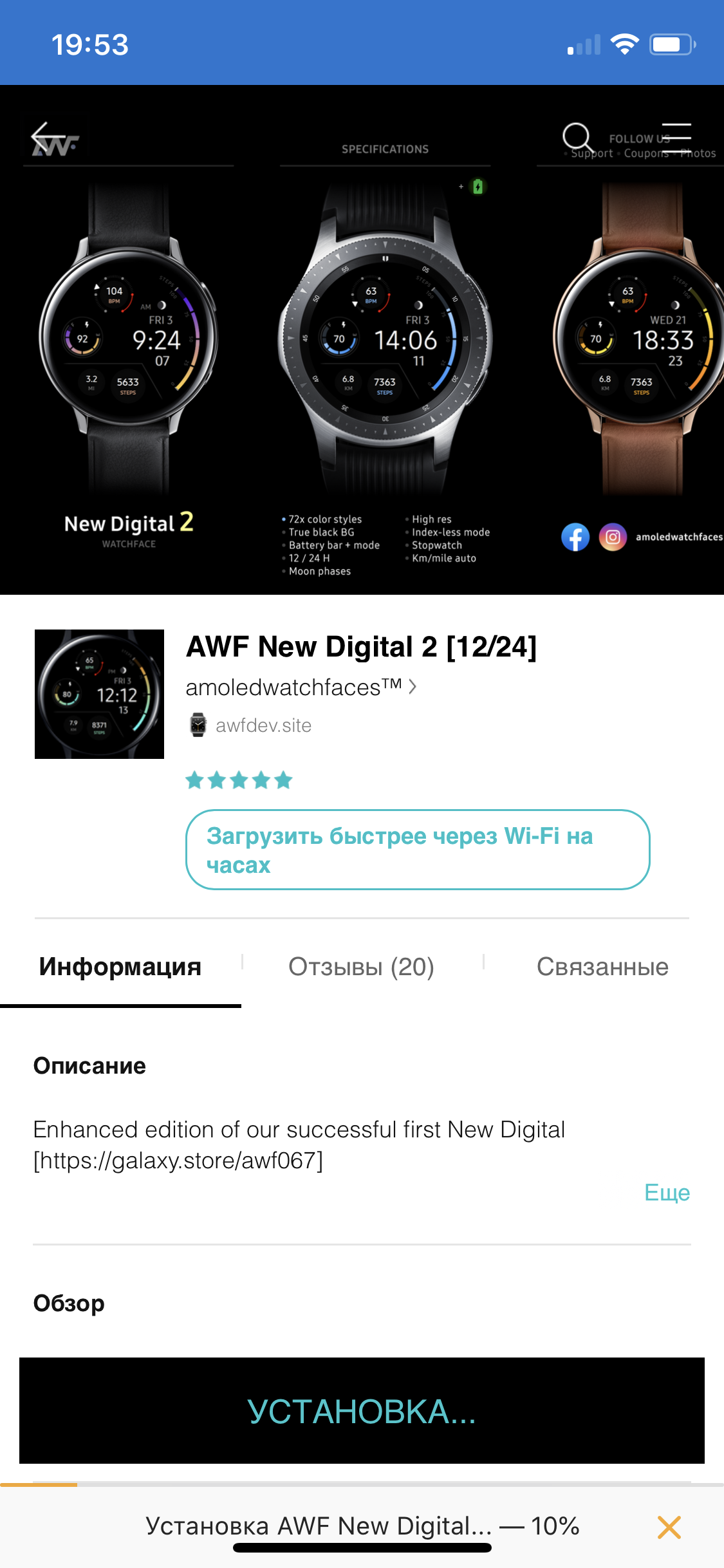Tap the Instagram icon in banner
Screen dimensions: 724x1568
613,537
